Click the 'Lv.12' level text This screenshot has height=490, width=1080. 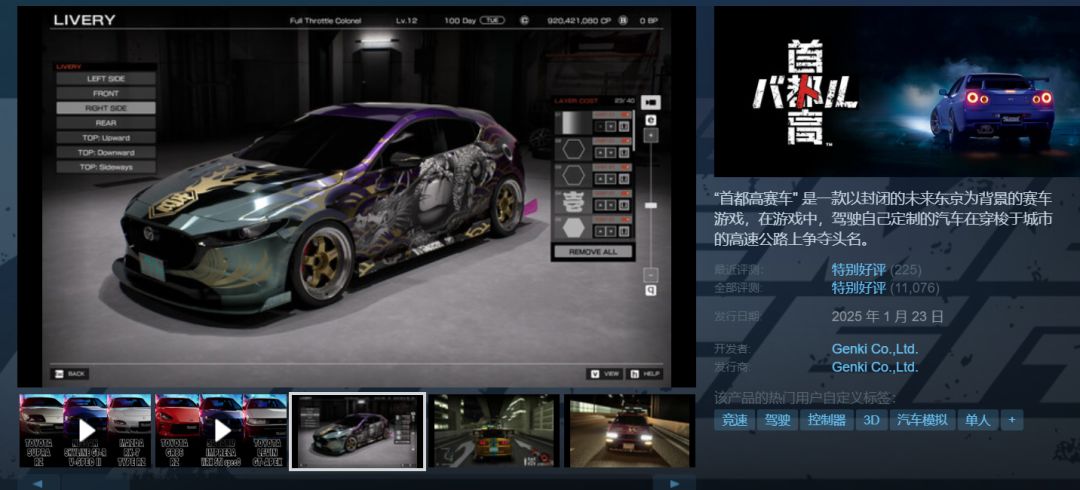tap(406, 21)
